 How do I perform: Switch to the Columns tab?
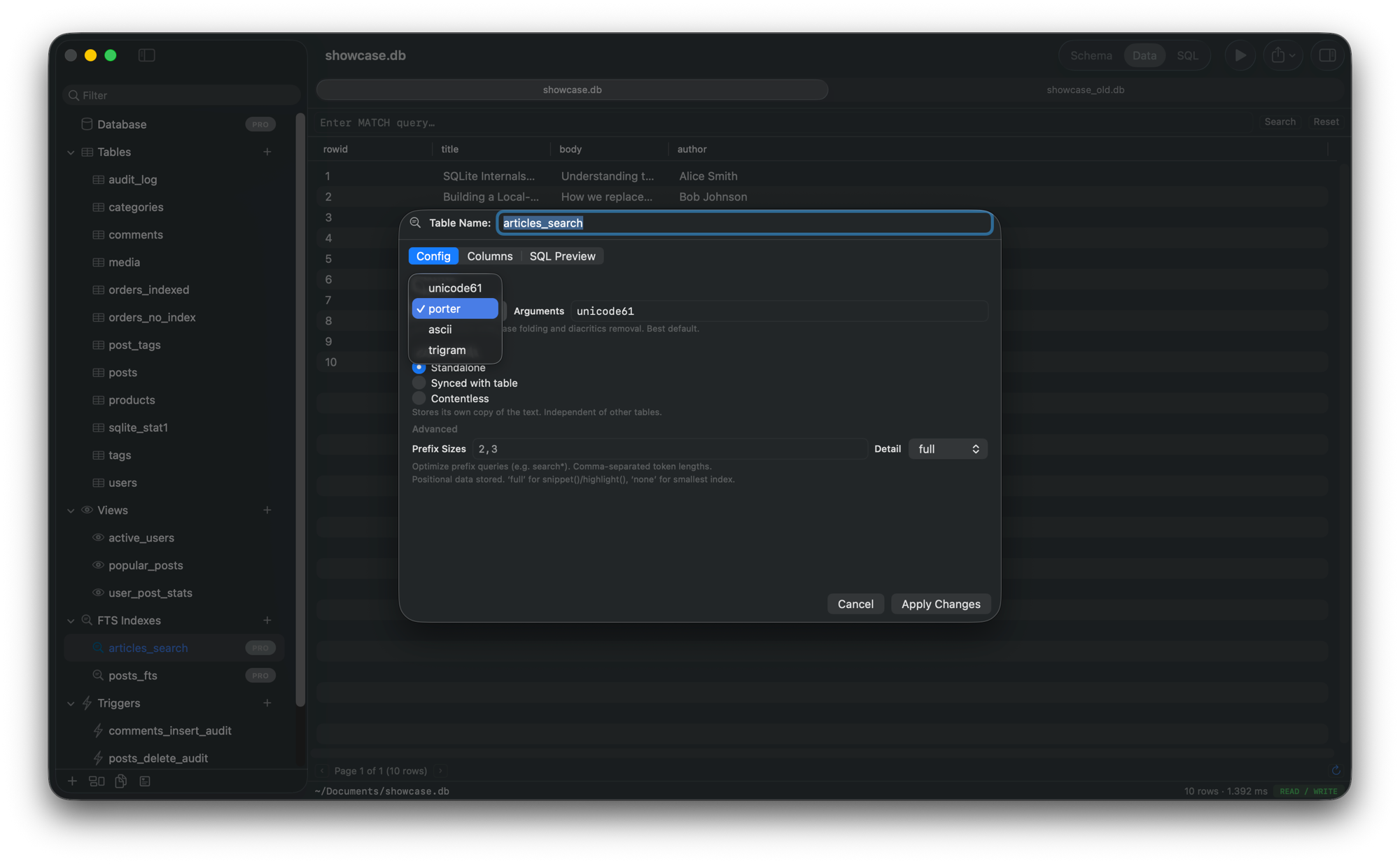pyautogui.click(x=489, y=256)
